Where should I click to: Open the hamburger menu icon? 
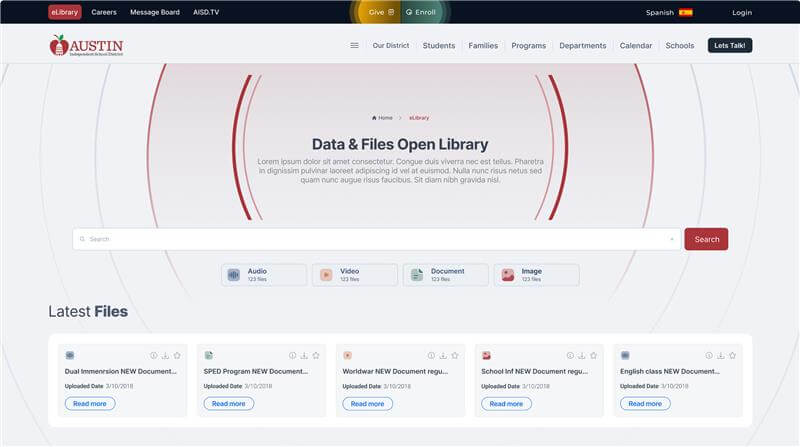coord(354,45)
